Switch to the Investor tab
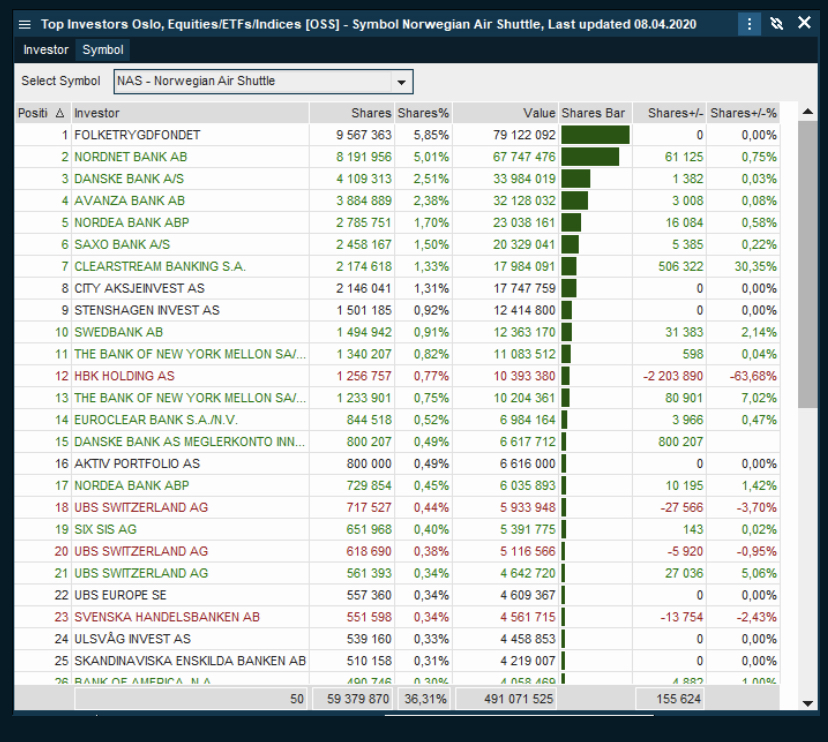This screenshot has height=742, width=828. point(46,50)
